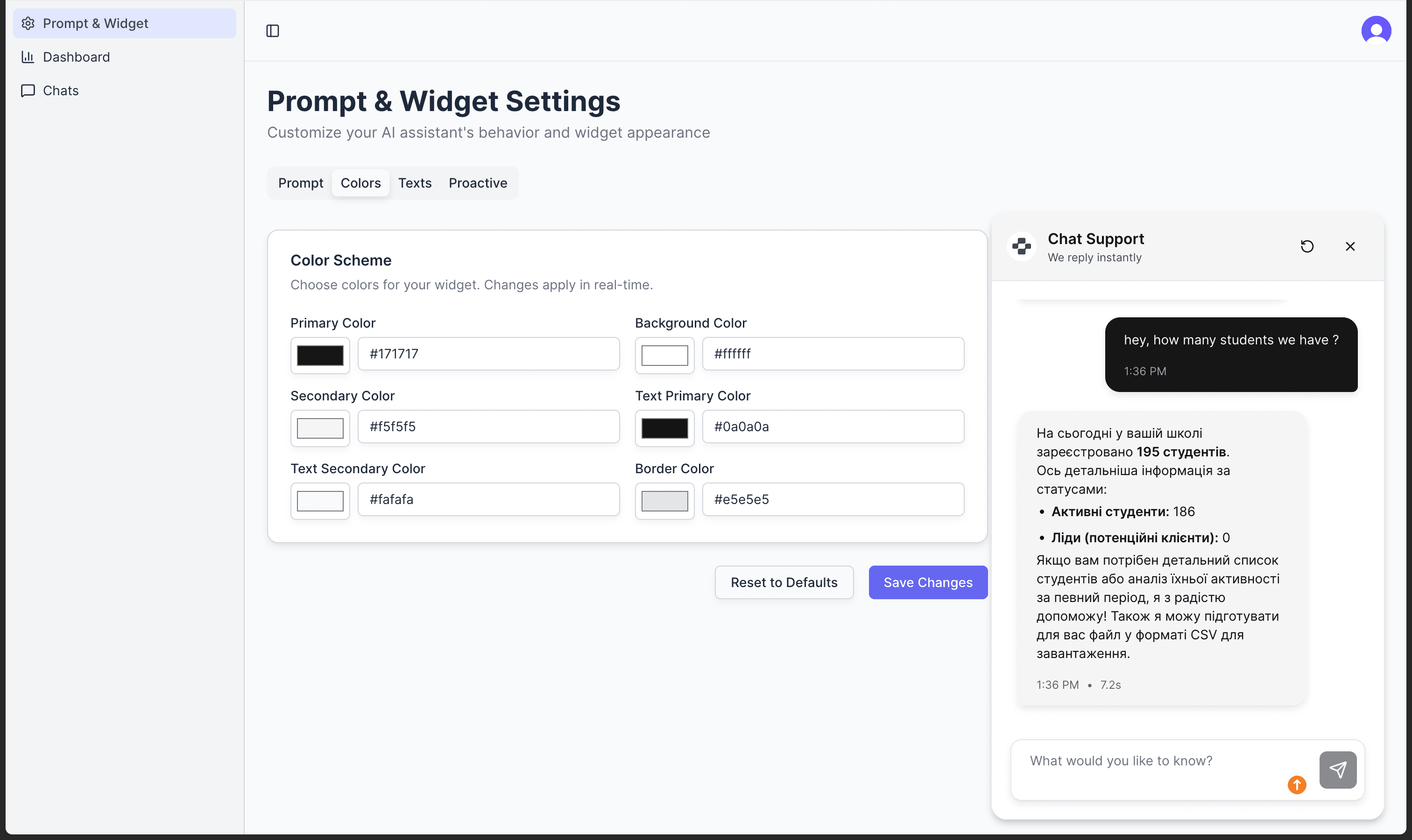Restart the Chat Support conversation
1412x840 pixels.
1307,246
